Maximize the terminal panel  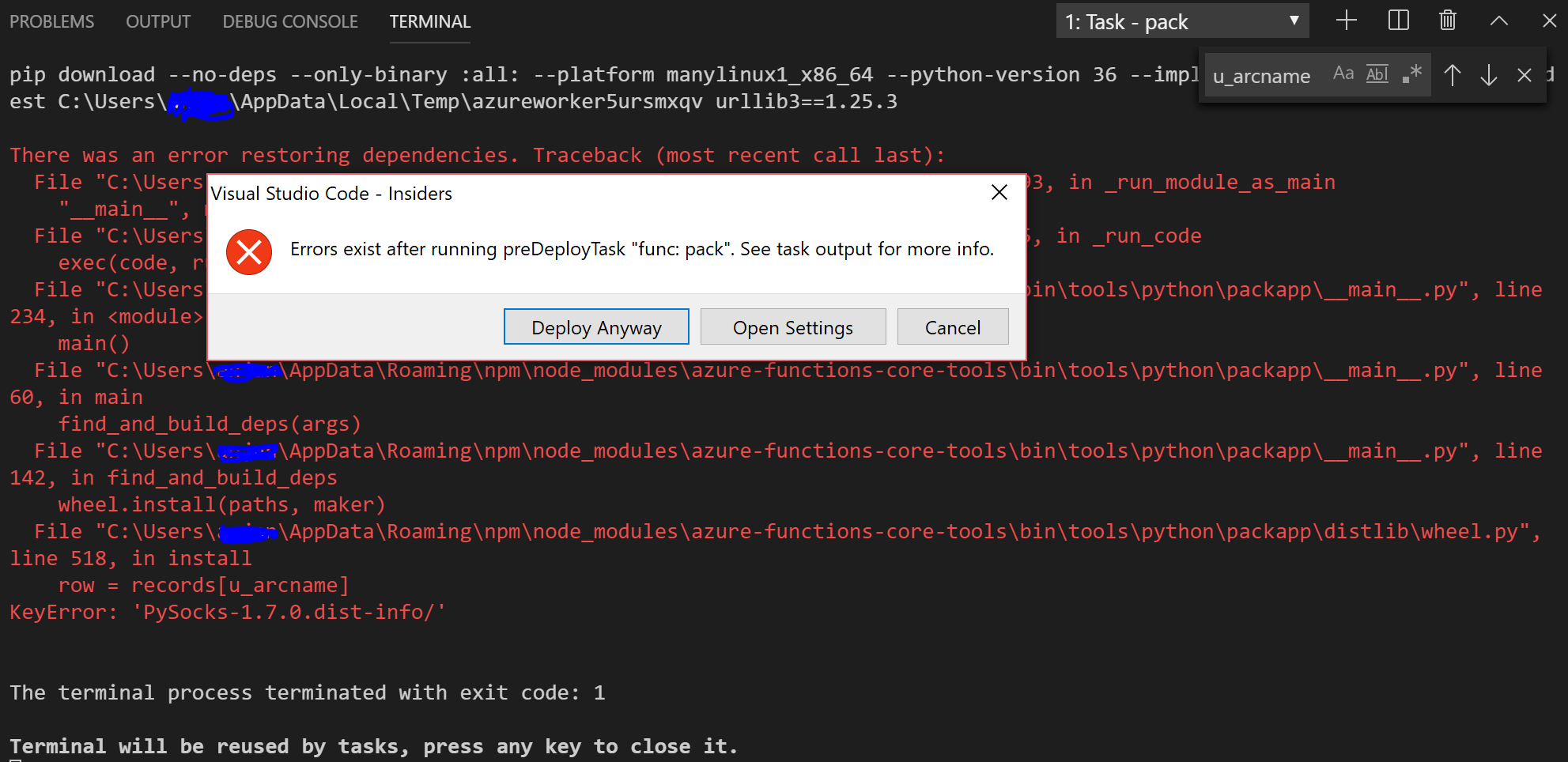[x=1498, y=21]
